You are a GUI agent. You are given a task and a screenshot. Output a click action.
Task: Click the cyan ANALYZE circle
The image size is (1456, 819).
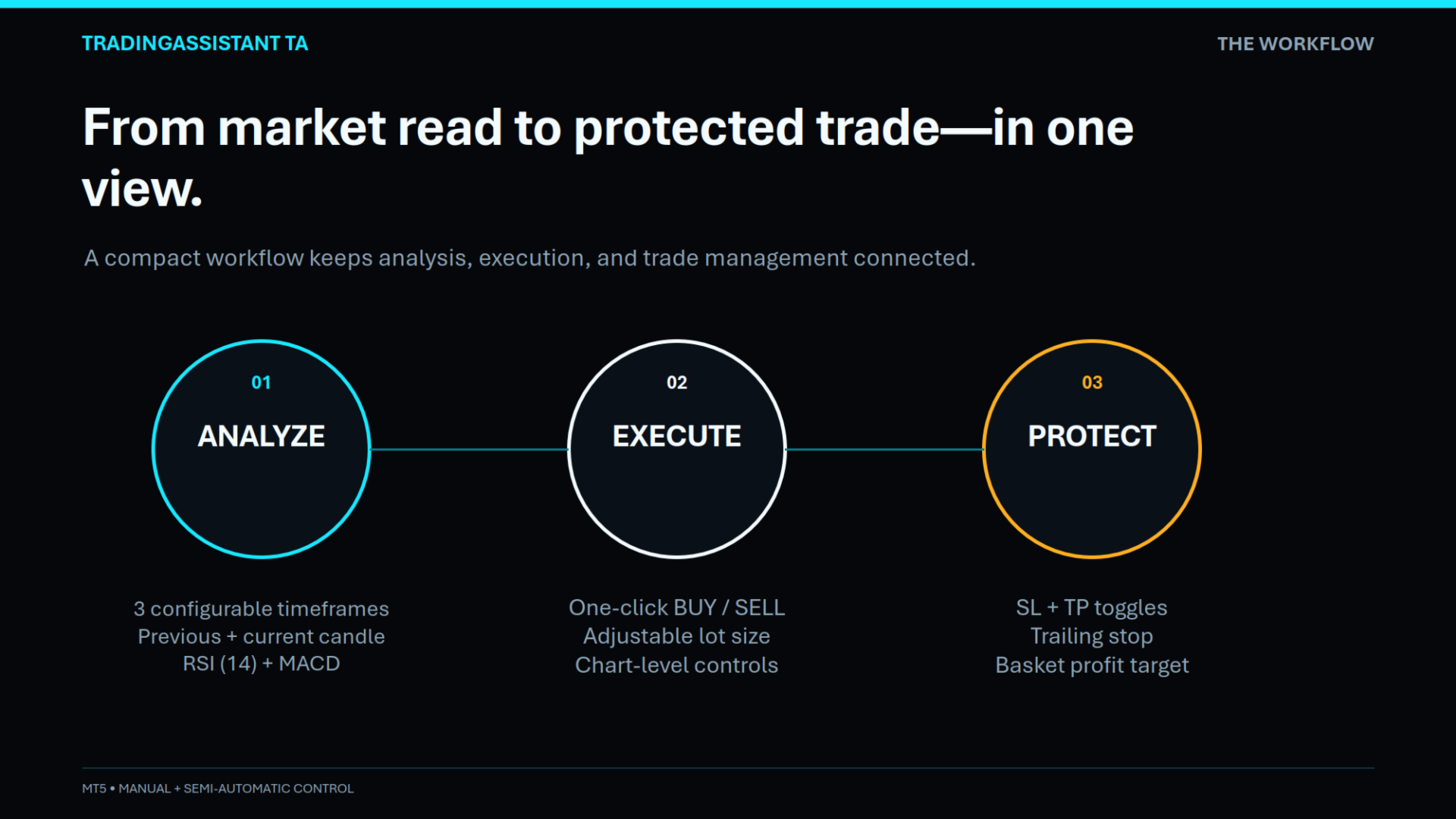tap(262, 449)
